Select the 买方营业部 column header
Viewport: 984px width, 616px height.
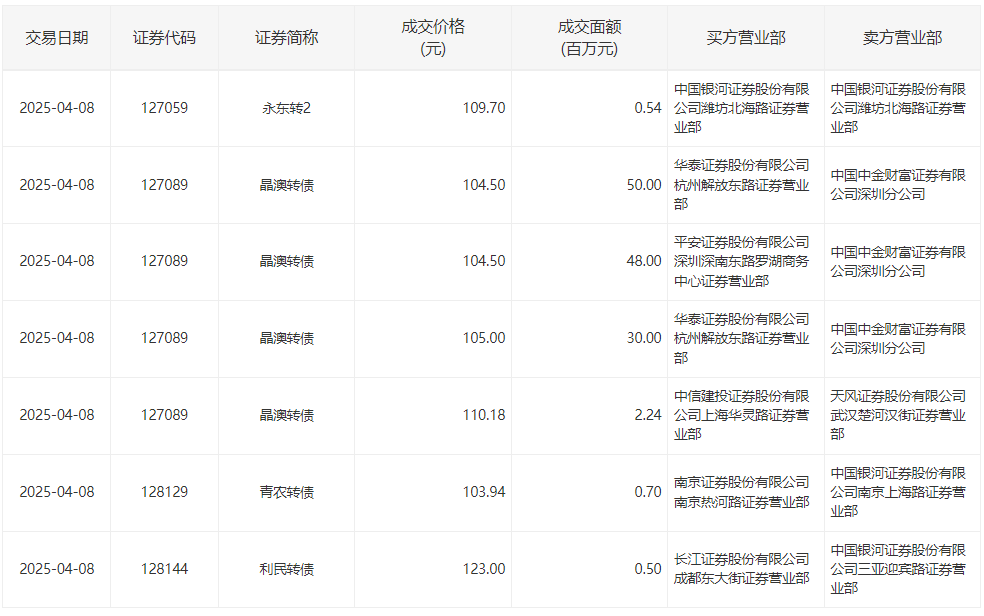[746, 38]
